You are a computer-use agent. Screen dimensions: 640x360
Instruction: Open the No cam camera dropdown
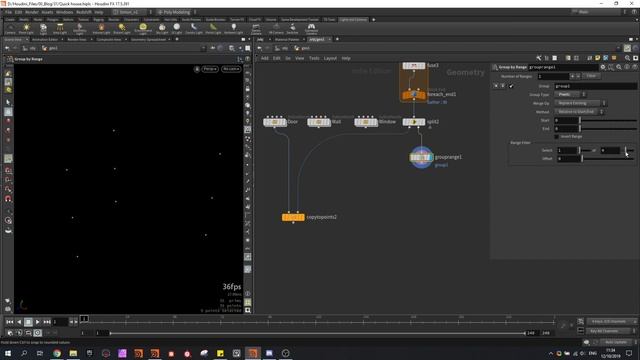click(231, 69)
